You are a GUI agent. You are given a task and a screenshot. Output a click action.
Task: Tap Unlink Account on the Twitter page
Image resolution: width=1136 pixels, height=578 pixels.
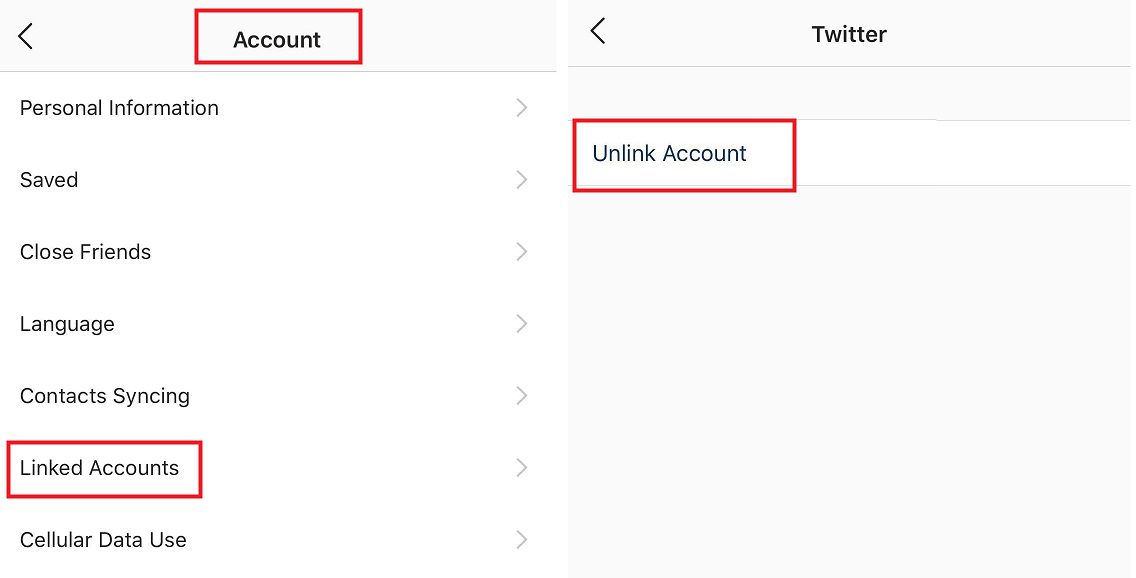tap(669, 154)
